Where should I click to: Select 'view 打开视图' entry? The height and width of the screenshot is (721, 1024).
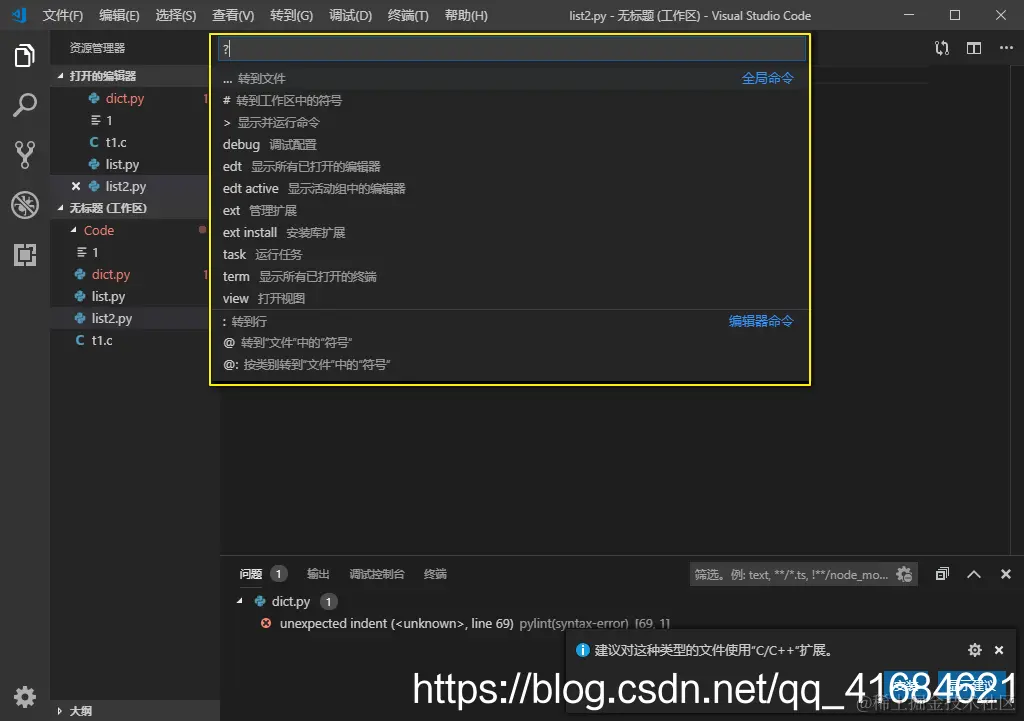509,298
